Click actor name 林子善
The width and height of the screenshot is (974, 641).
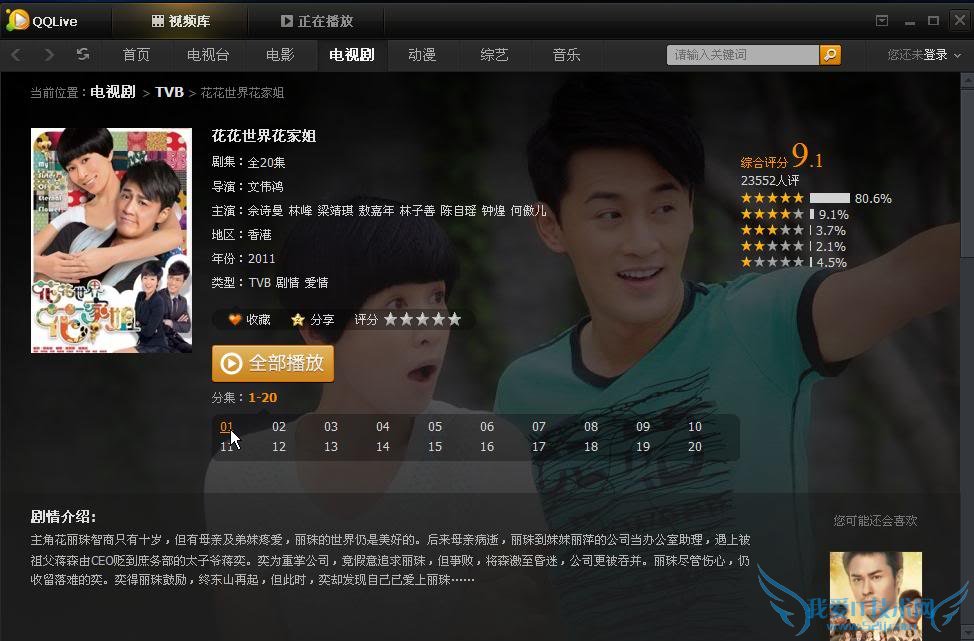(x=417, y=211)
